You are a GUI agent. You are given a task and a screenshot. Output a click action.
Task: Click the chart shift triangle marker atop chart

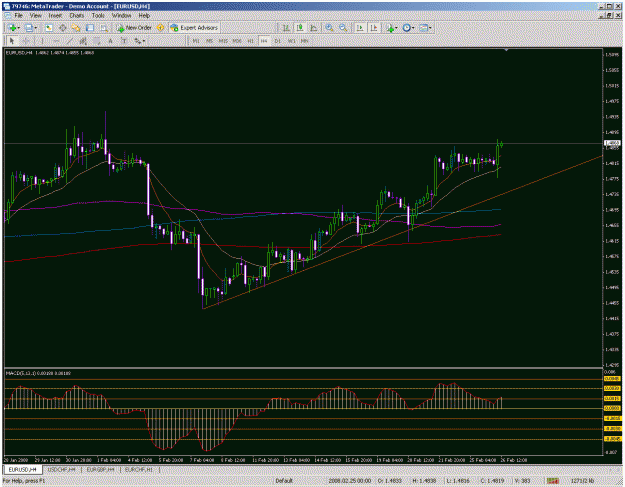point(506,50)
